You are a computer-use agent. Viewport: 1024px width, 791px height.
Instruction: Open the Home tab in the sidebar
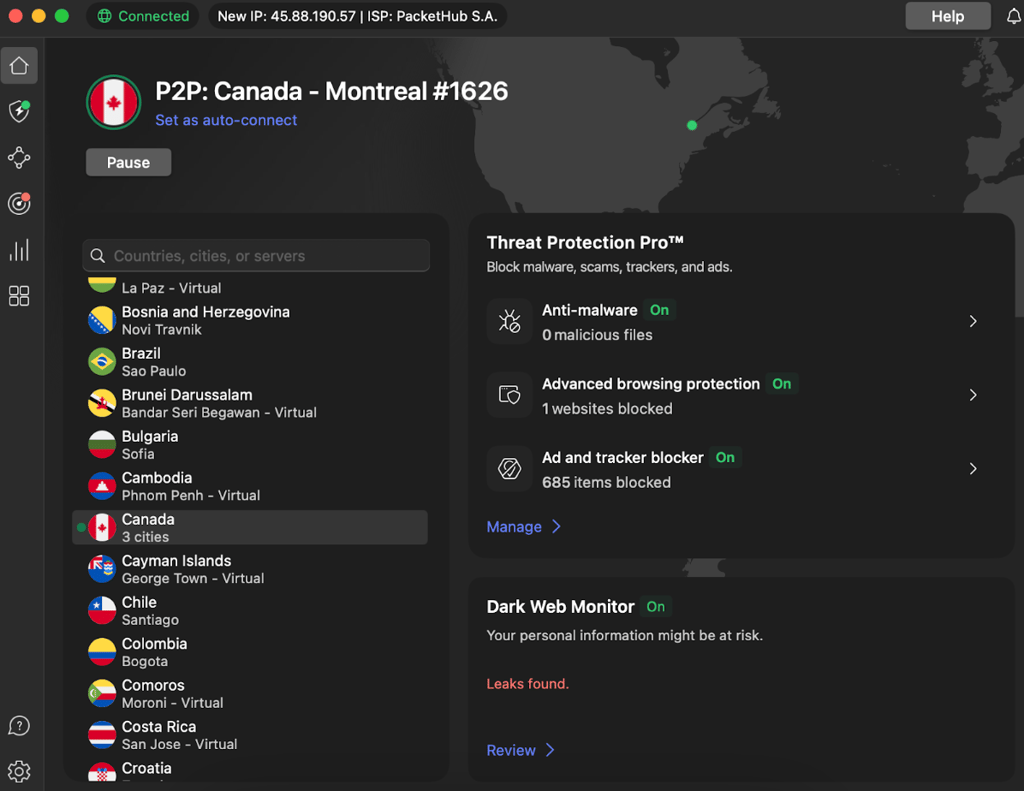(19, 65)
